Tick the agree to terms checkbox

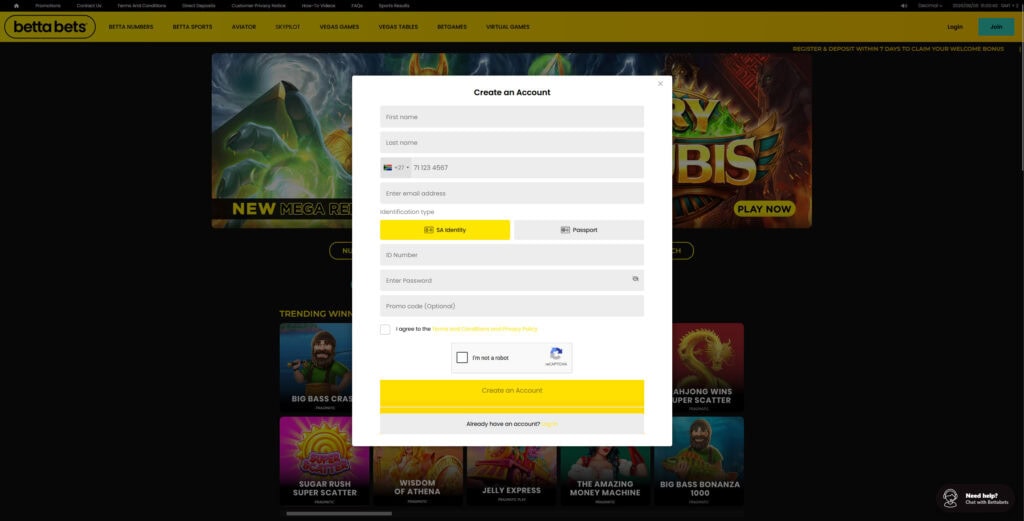[x=385, y=330]
